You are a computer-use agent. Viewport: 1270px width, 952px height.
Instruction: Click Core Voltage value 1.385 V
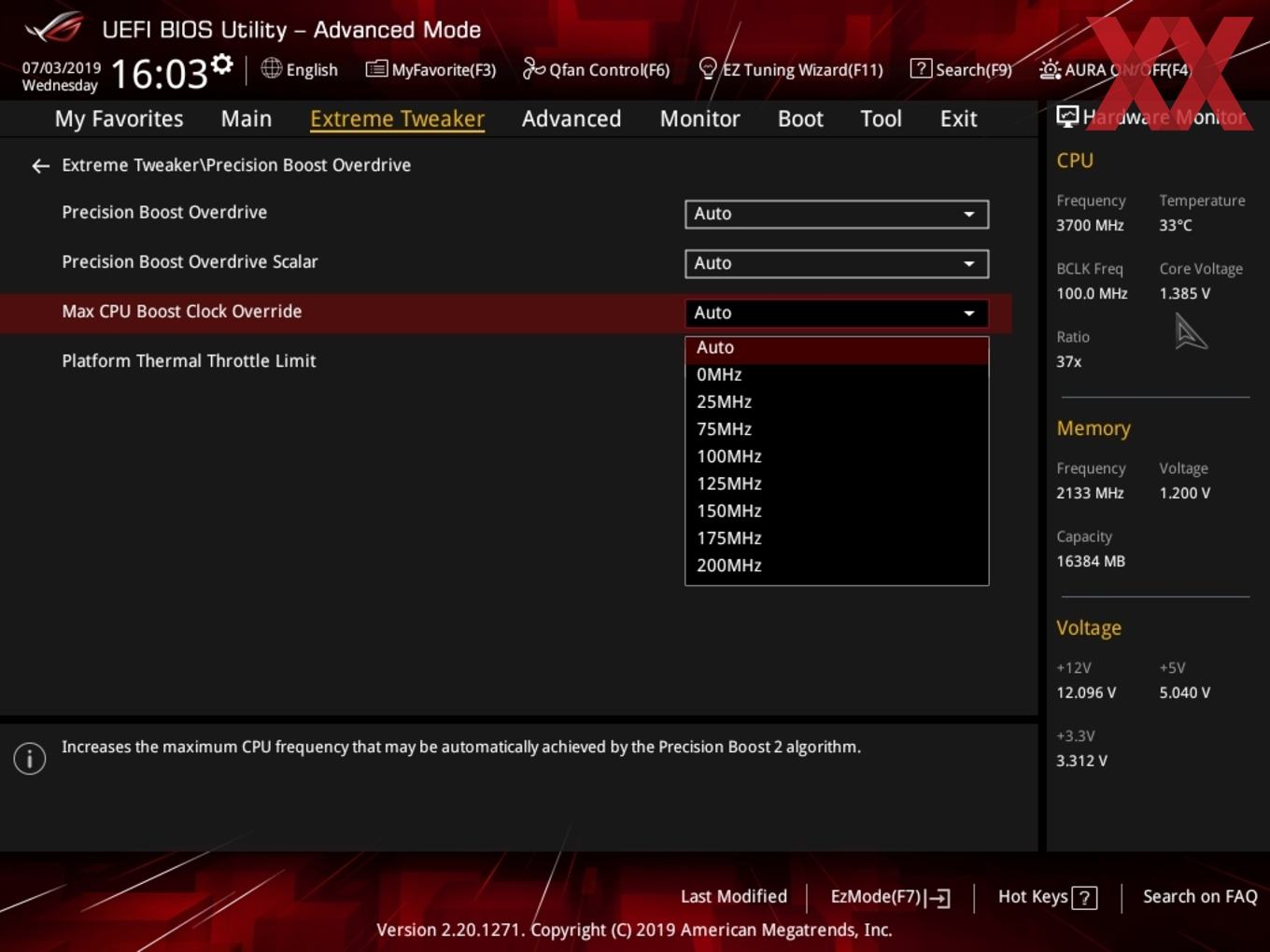click(x=1184, y=294)
